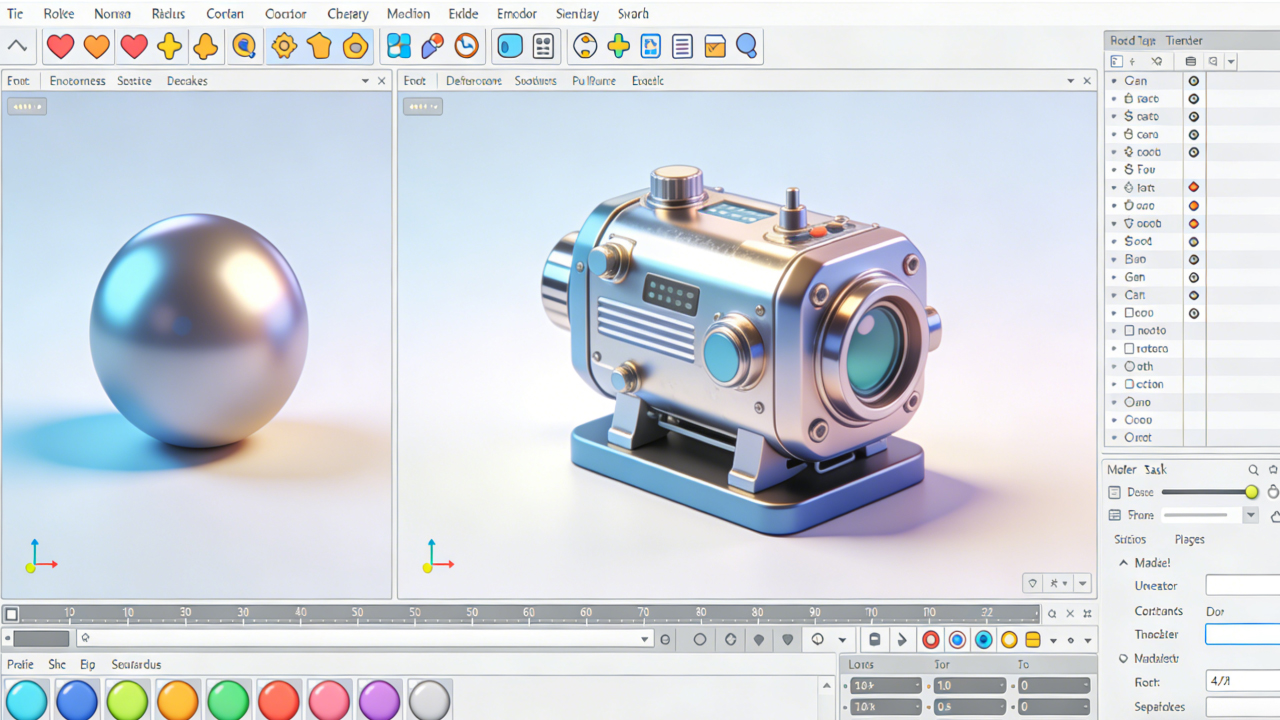
Task: Toggle visibility dot for the Sood row
Action: [1193, 241]
